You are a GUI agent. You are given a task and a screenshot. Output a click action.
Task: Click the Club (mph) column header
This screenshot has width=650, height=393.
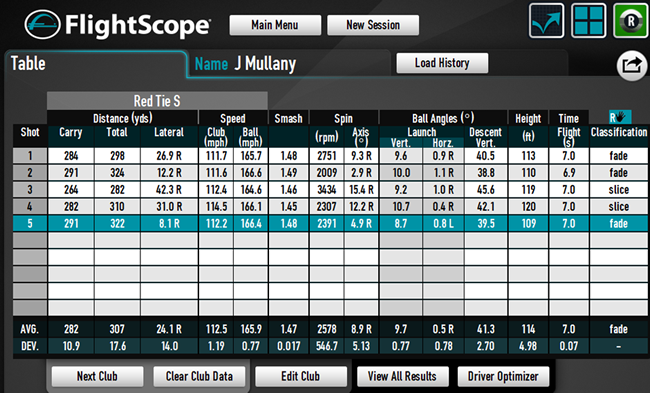[216, 137]
